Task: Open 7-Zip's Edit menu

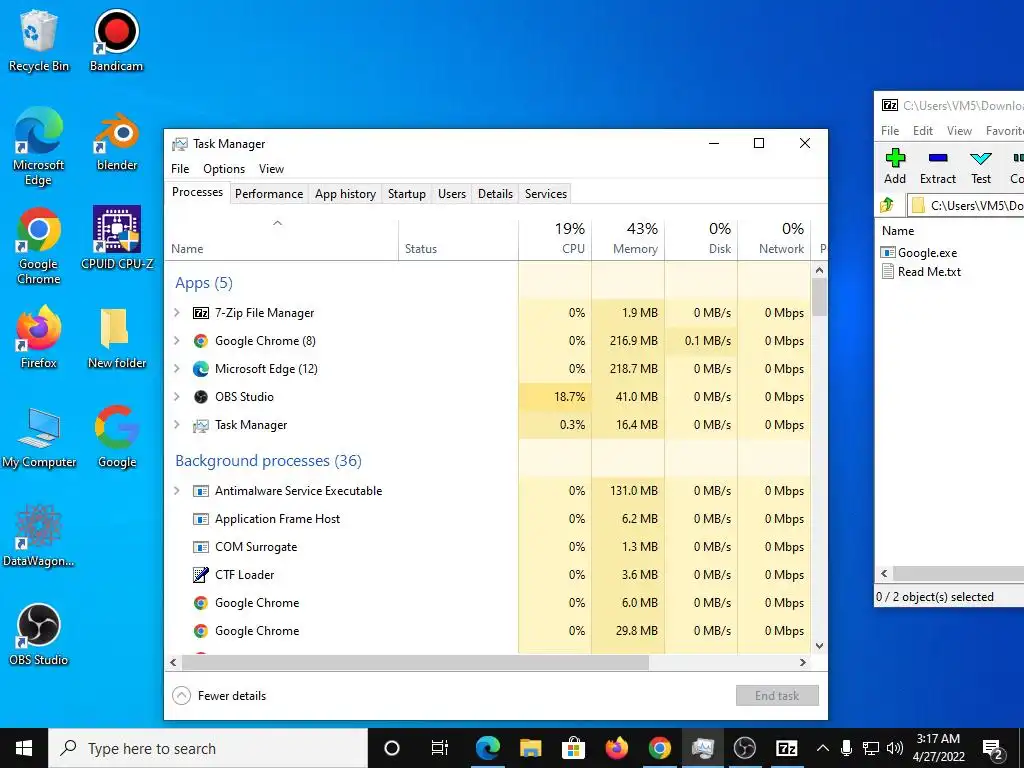Action: point(922,131)
